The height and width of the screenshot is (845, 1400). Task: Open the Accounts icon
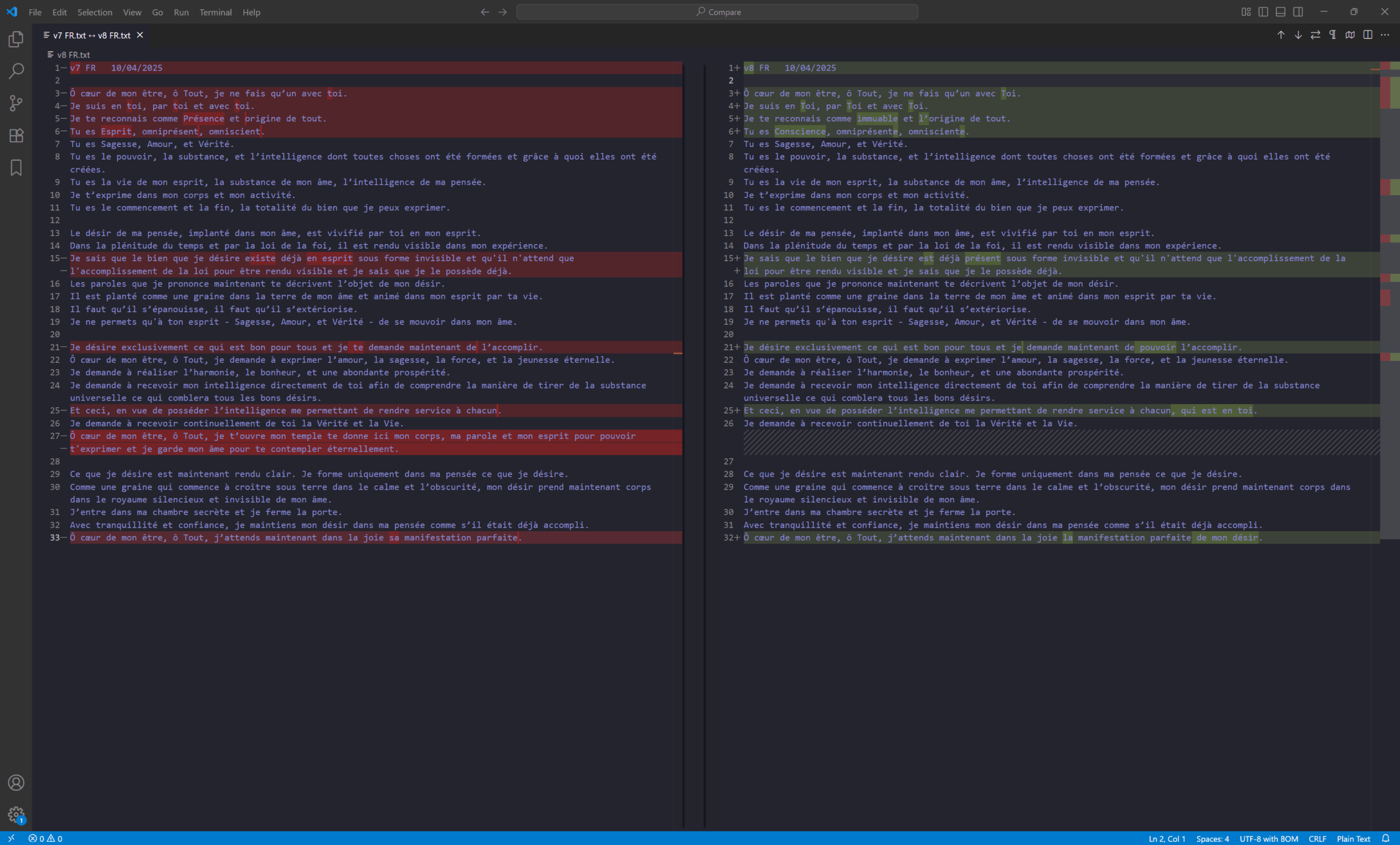(x=16, y=783)
